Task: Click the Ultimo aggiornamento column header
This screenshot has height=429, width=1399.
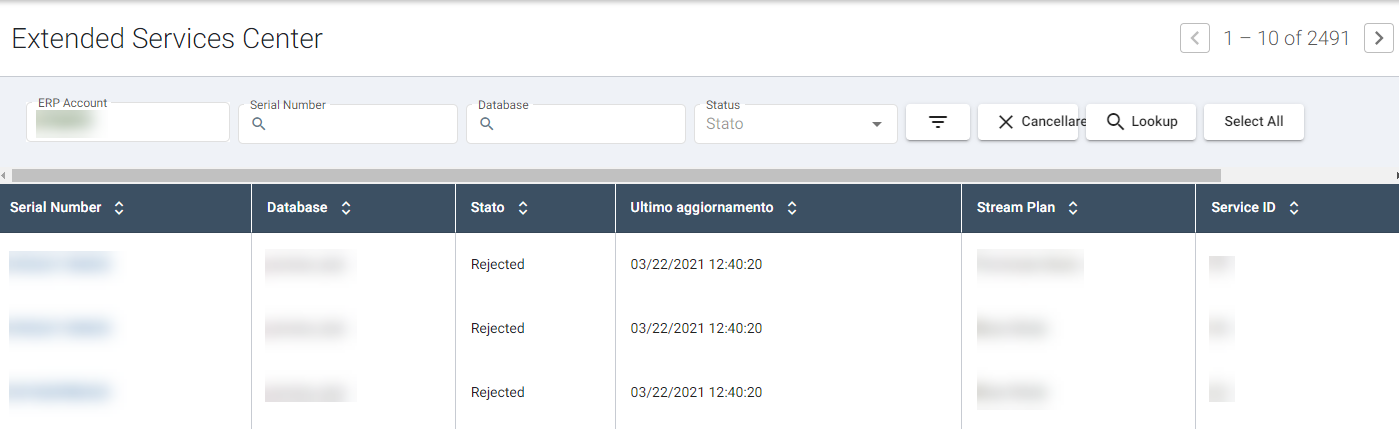Action: (701, 208)
